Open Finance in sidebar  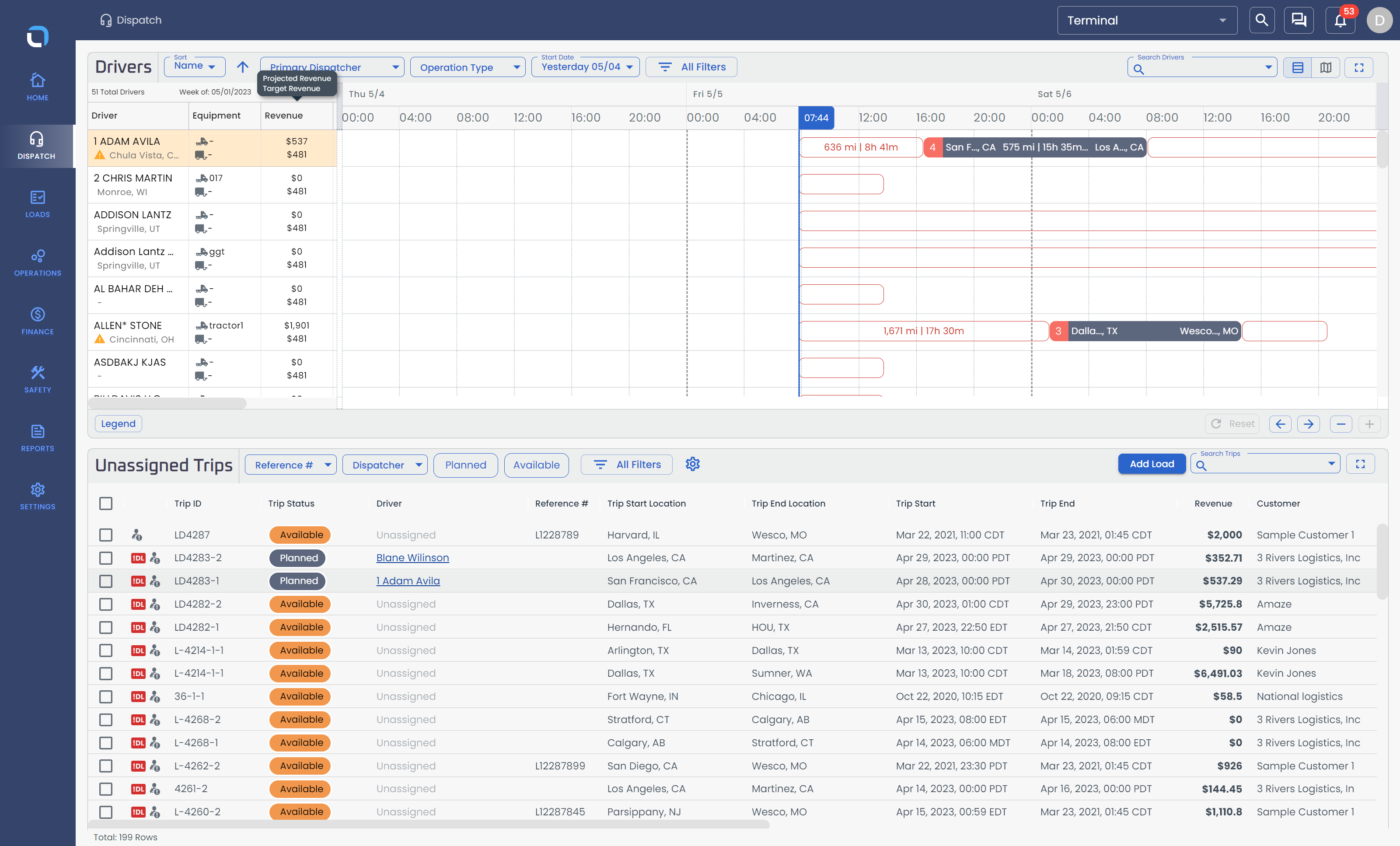38,321
